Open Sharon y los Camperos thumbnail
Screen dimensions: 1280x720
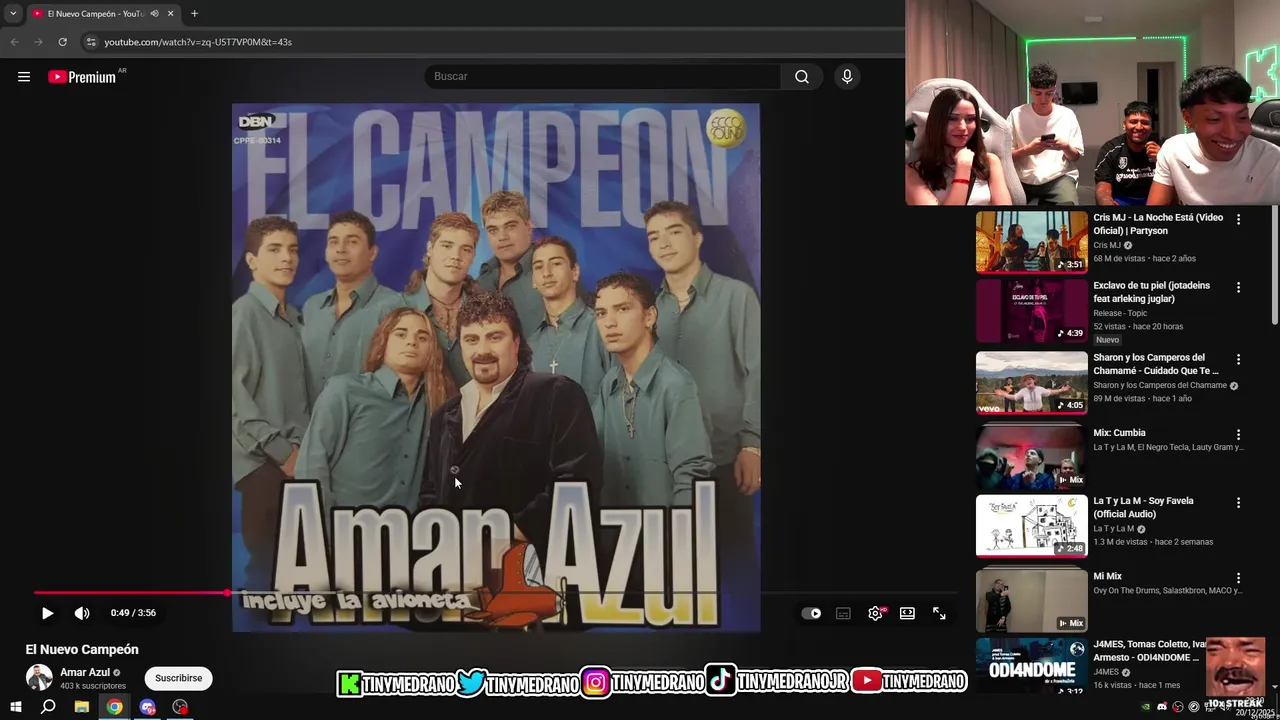1031,382
